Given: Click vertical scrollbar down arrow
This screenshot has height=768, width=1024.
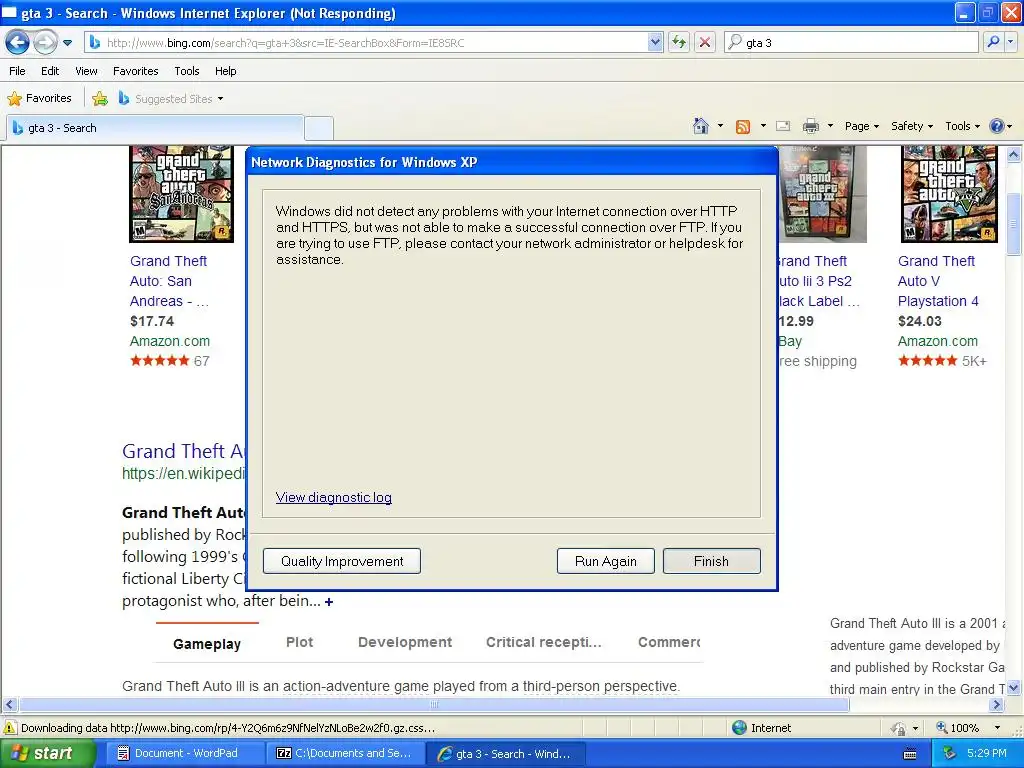Looking at the screenshot, I should [x=1014, y=687].
